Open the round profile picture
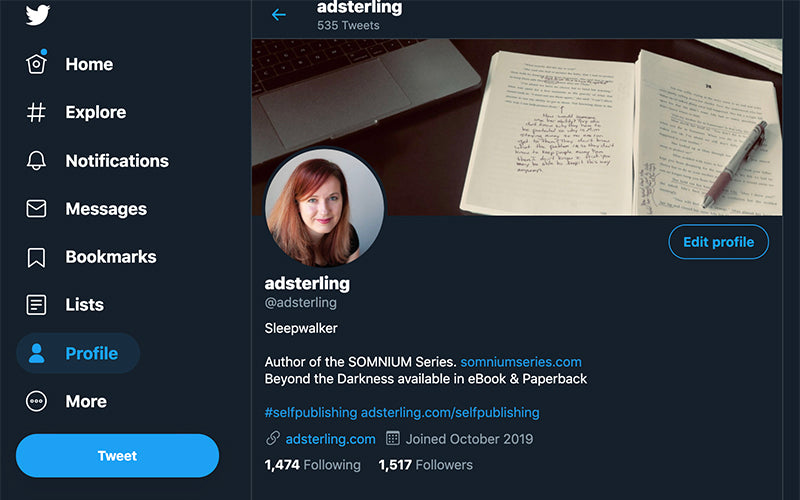Image resolution: width=800 pixels, height=500 pixels. [324, 207]
